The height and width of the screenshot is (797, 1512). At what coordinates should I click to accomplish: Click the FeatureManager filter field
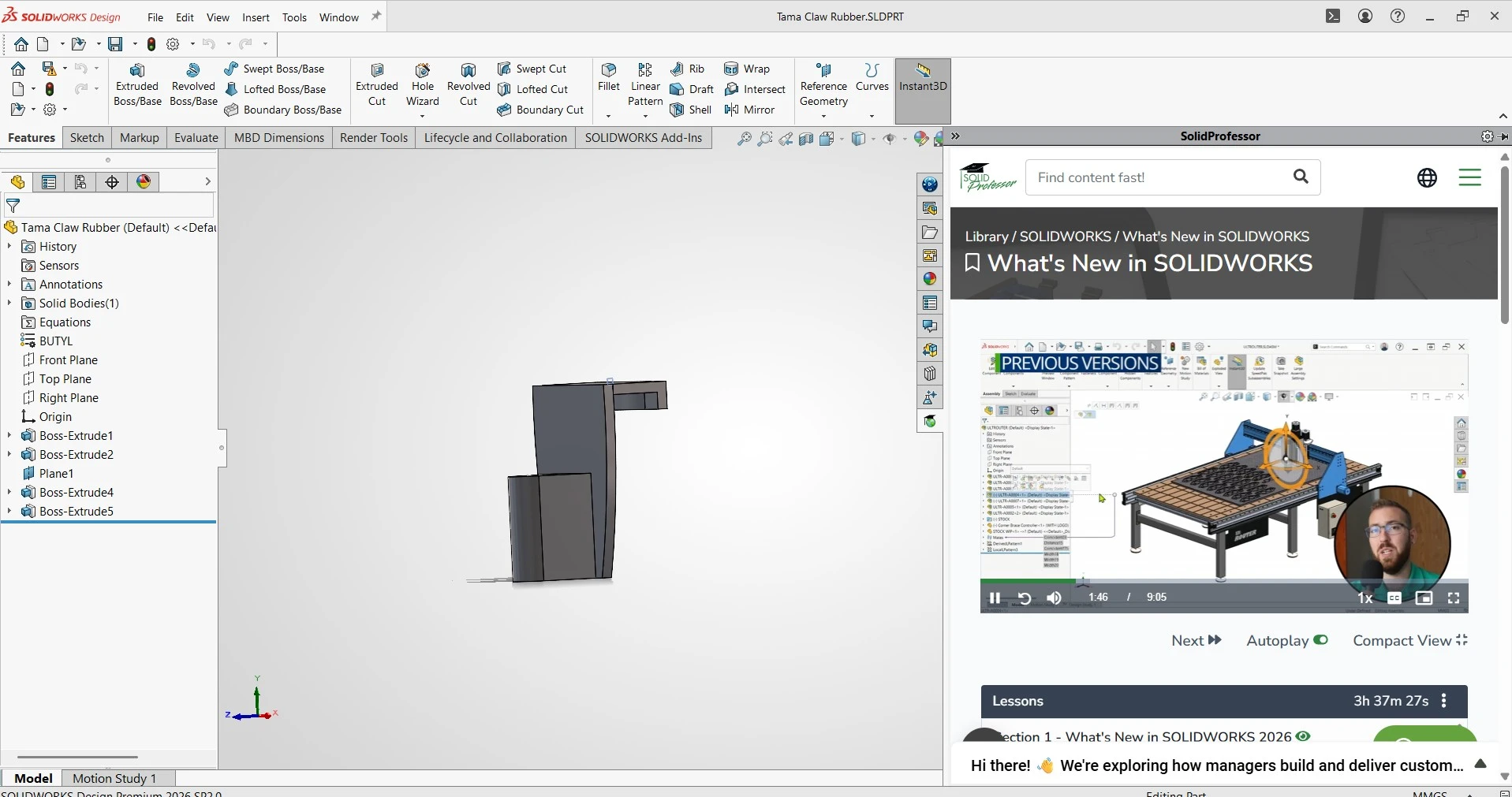coord(109,207)
